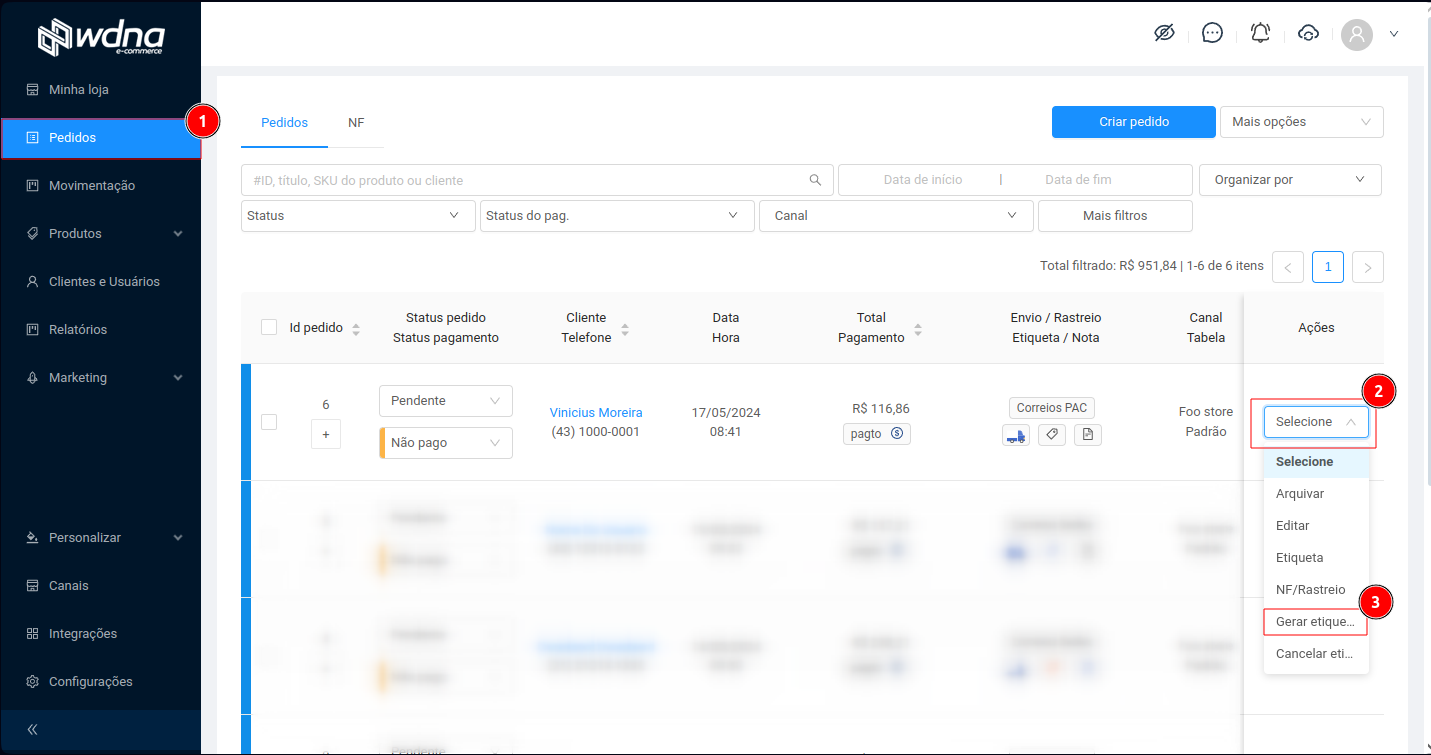Choose Etiqueta in the actions menu
The image size is (1431, 755).
click(x=1316, y=558)
